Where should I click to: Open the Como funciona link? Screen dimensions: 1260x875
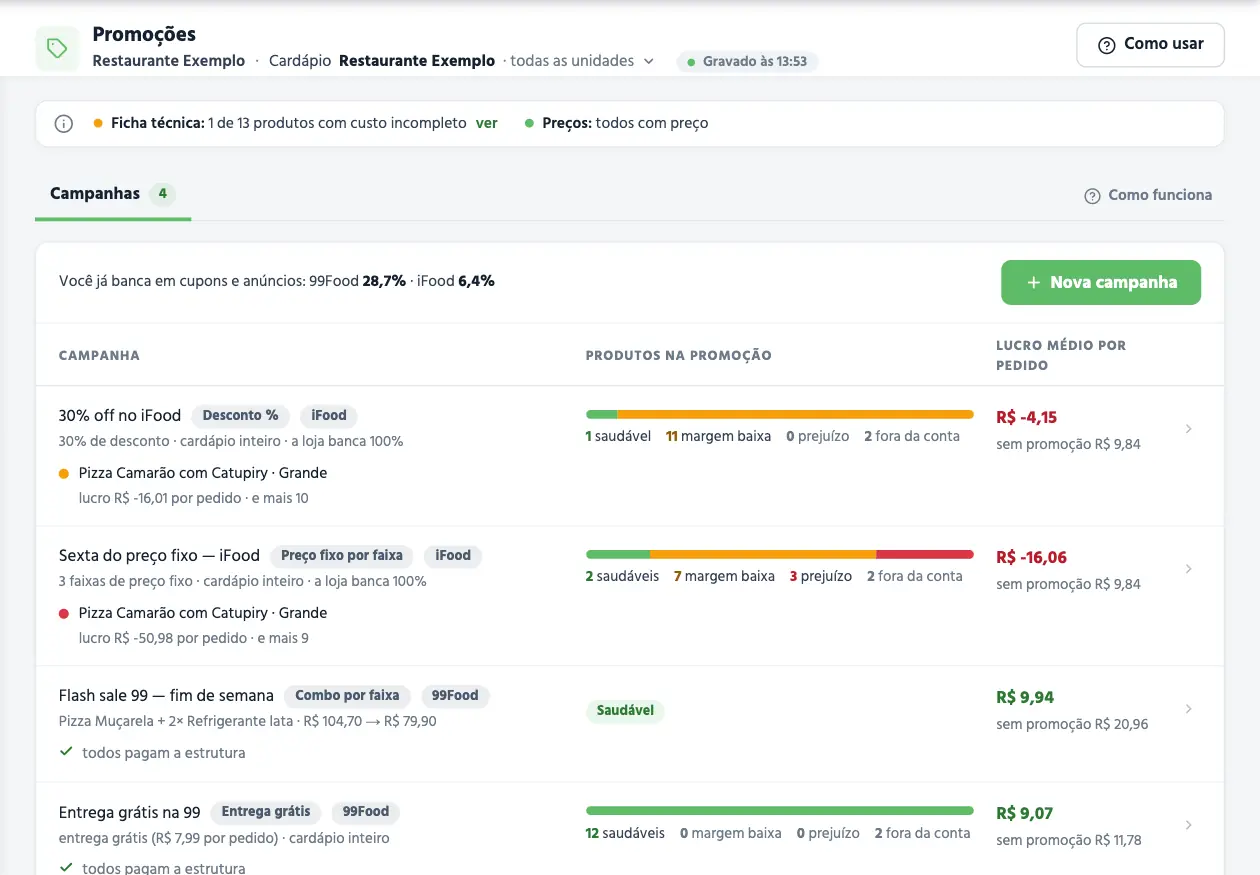tap(1148, 196)
